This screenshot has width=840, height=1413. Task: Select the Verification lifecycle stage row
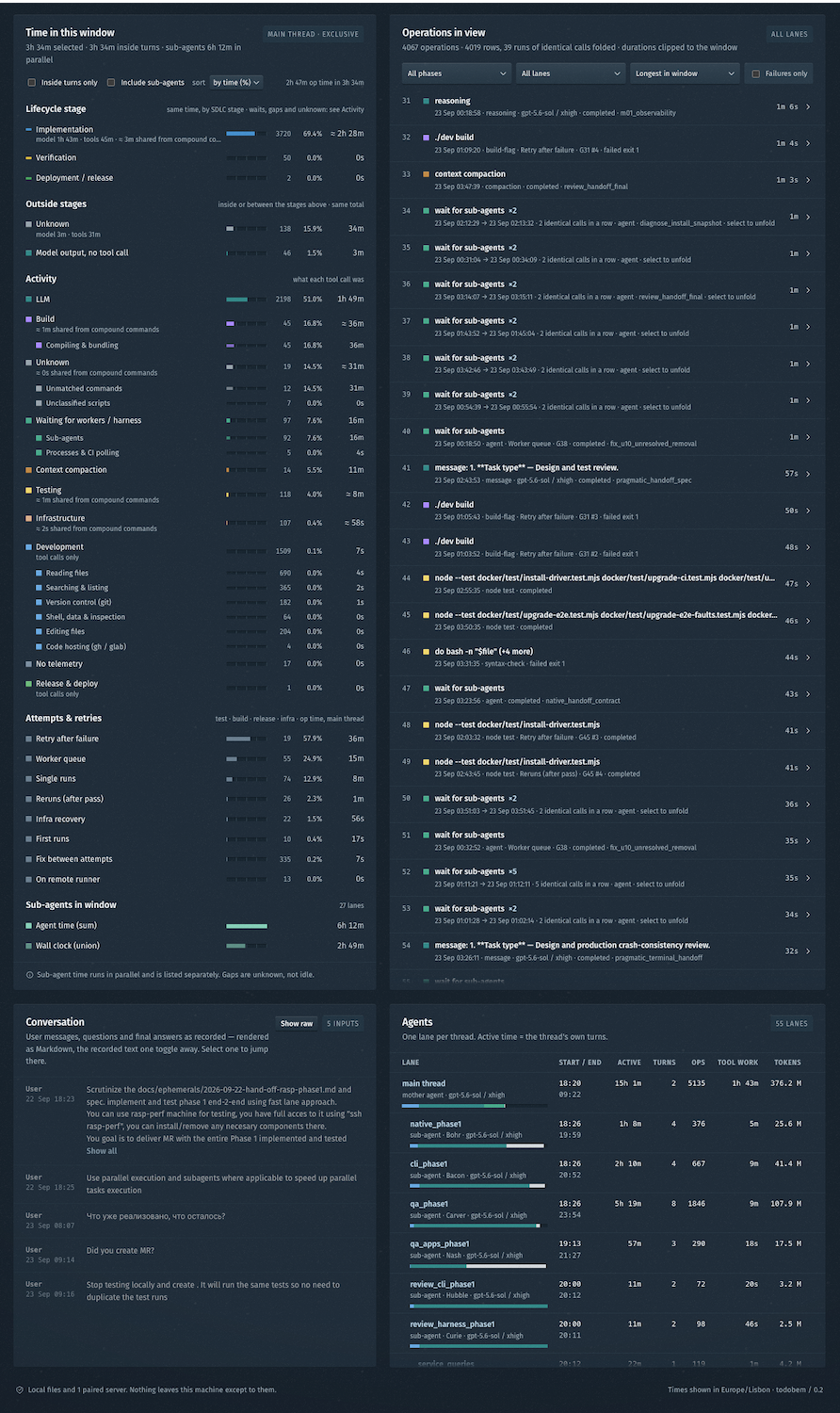point(195,158)
